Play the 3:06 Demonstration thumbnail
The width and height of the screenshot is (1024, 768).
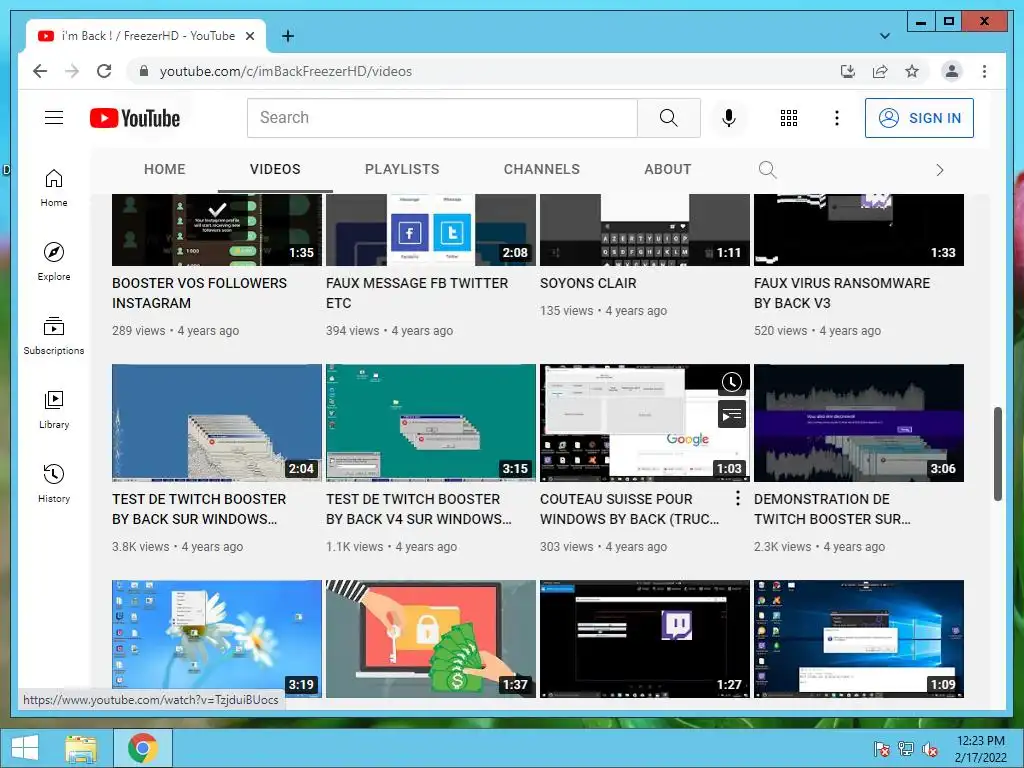point(859,423)
